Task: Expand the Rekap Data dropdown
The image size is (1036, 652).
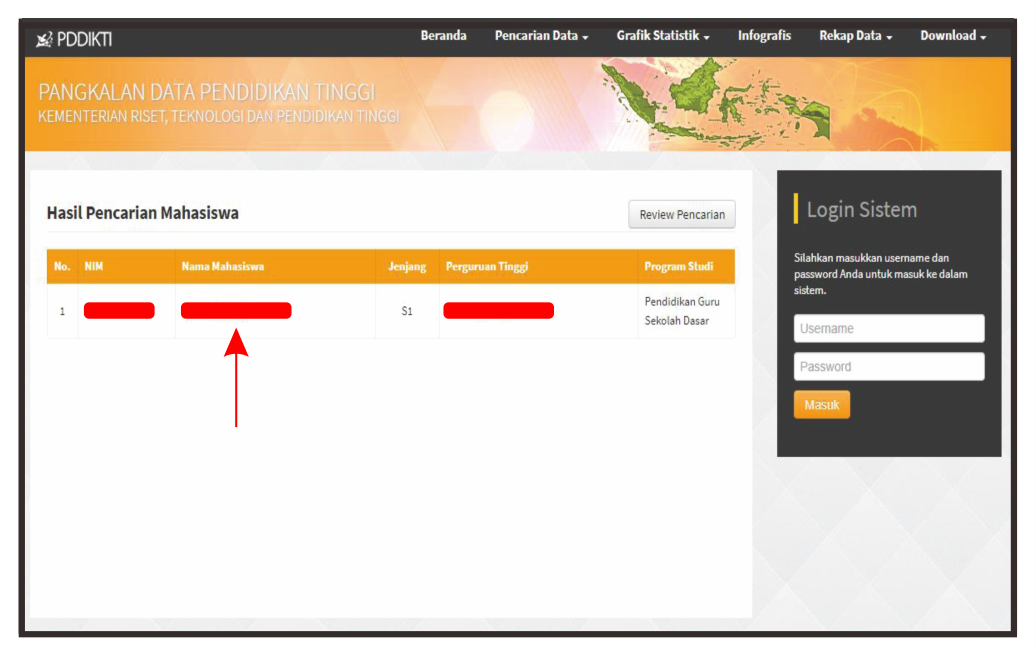Action: [x=856, y=36]
